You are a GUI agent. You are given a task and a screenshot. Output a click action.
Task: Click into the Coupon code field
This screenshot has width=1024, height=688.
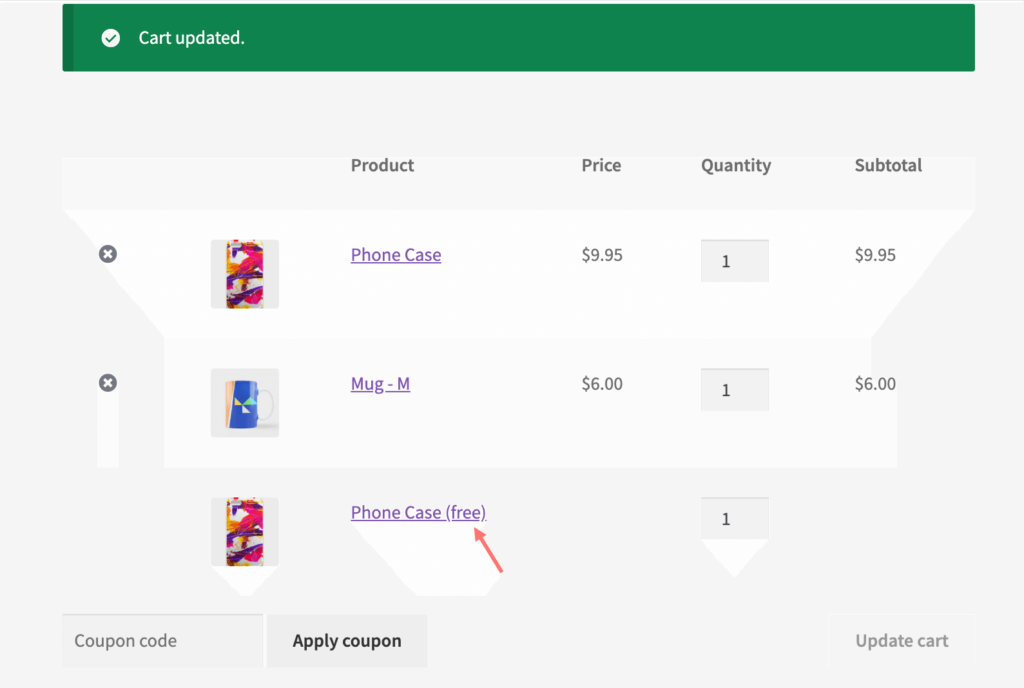[162, 641]
